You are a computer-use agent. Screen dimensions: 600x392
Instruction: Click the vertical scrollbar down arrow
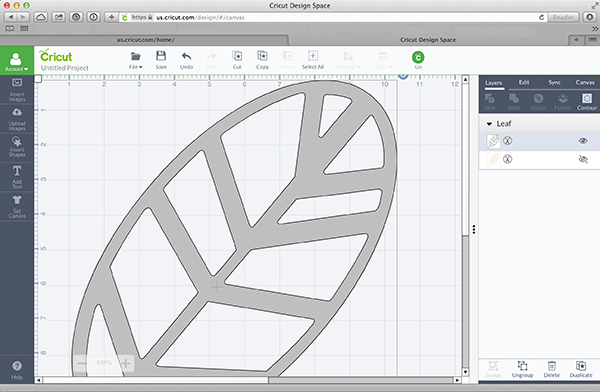465,372
